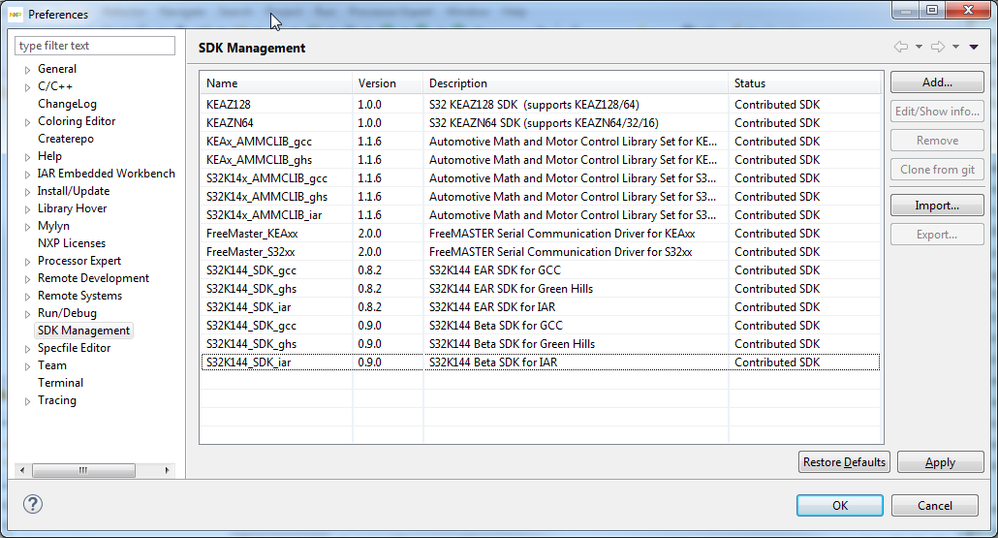998x538 pixels.
Task: Select Createrepo preference page
Action: [x=66, y=139]
